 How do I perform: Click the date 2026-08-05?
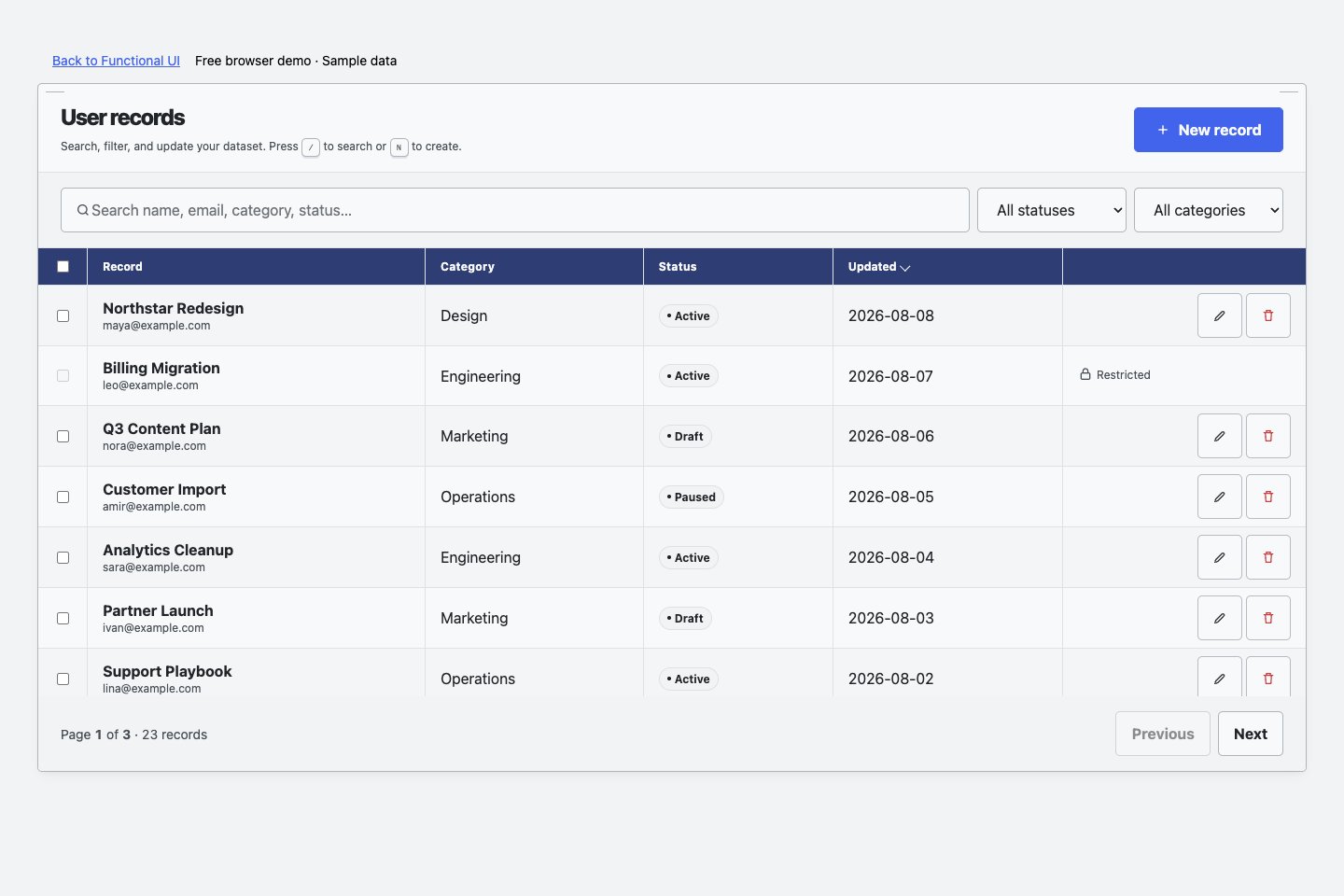point(891,497)
